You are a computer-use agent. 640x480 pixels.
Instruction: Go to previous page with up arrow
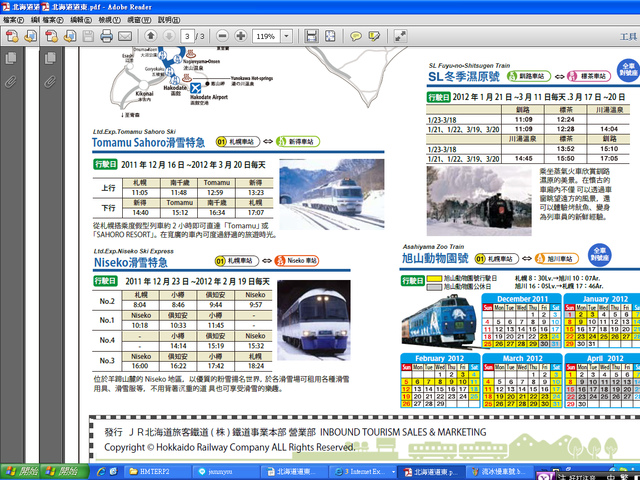point(151,36)
